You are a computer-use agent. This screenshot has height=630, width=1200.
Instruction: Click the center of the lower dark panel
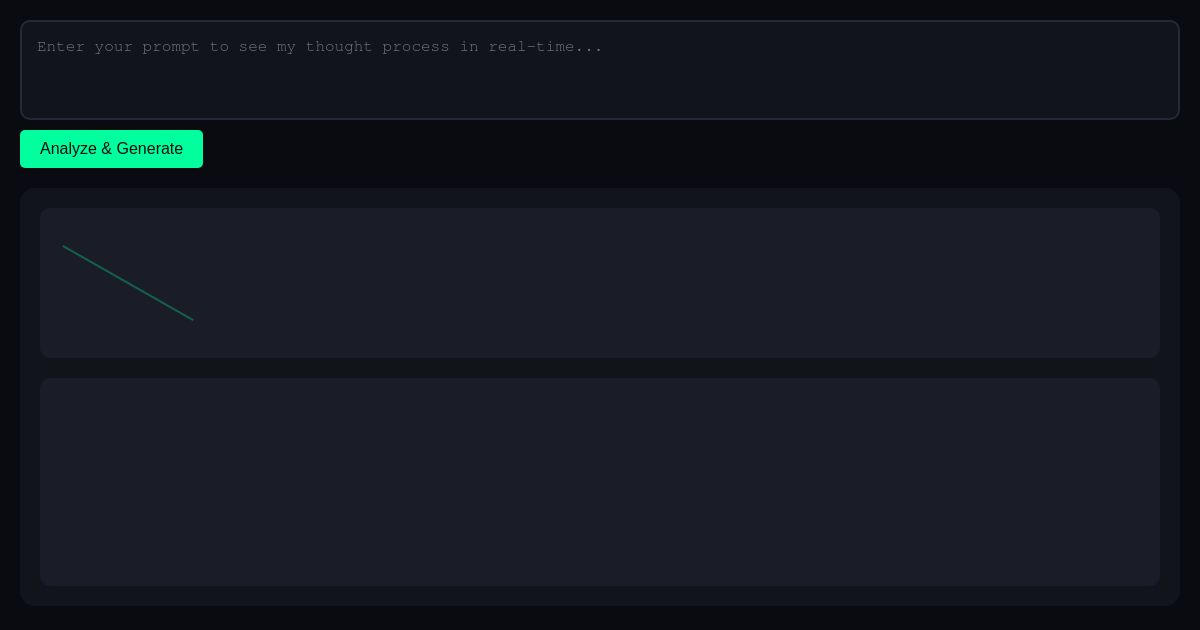coord(600,482)
